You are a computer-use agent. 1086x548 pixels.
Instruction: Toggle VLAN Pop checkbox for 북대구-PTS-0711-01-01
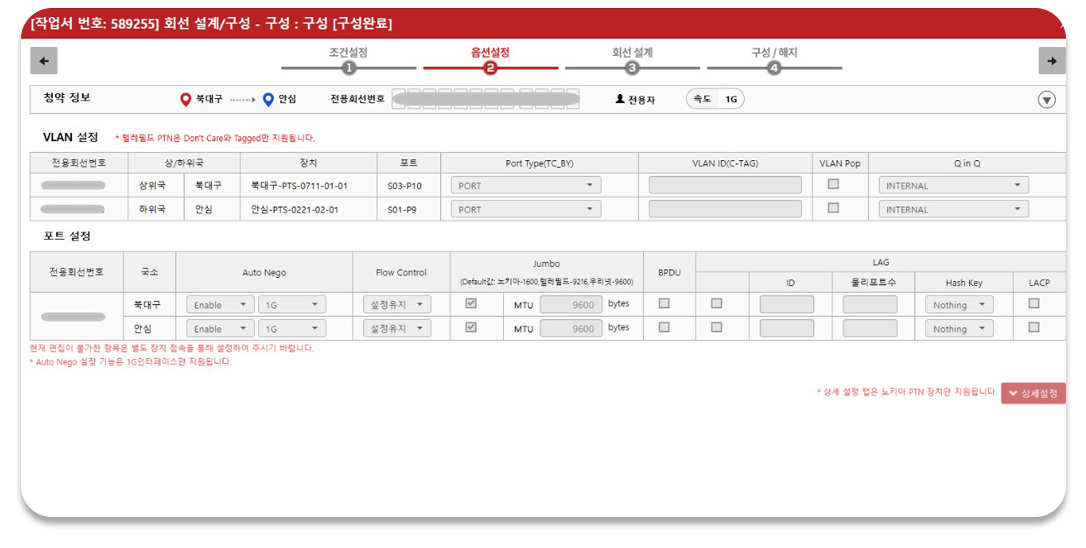click(x=833, y=184)
